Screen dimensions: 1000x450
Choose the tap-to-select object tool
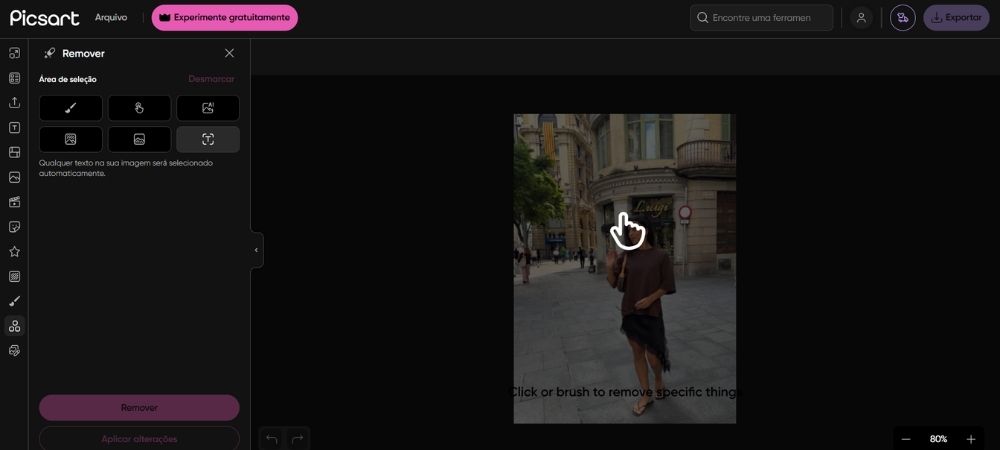[x=139, y=108]
